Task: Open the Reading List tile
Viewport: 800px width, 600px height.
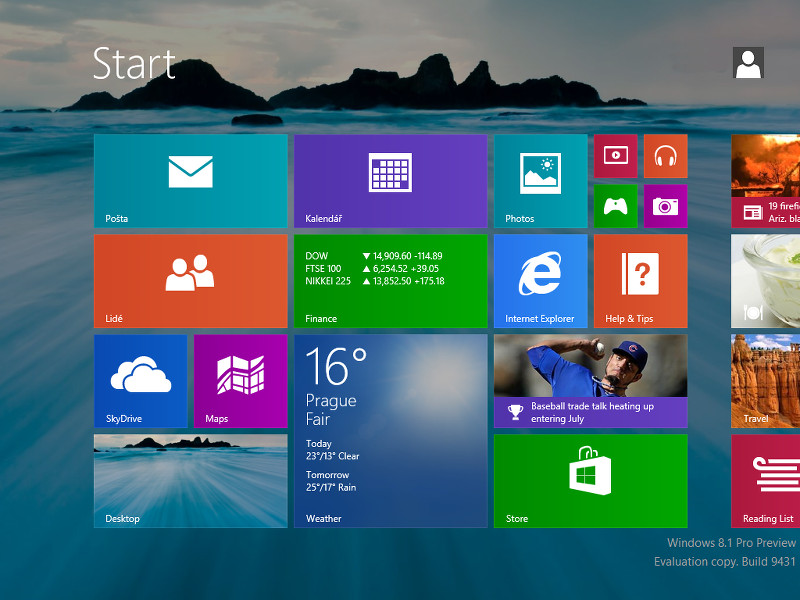Action: click(765, 481)
